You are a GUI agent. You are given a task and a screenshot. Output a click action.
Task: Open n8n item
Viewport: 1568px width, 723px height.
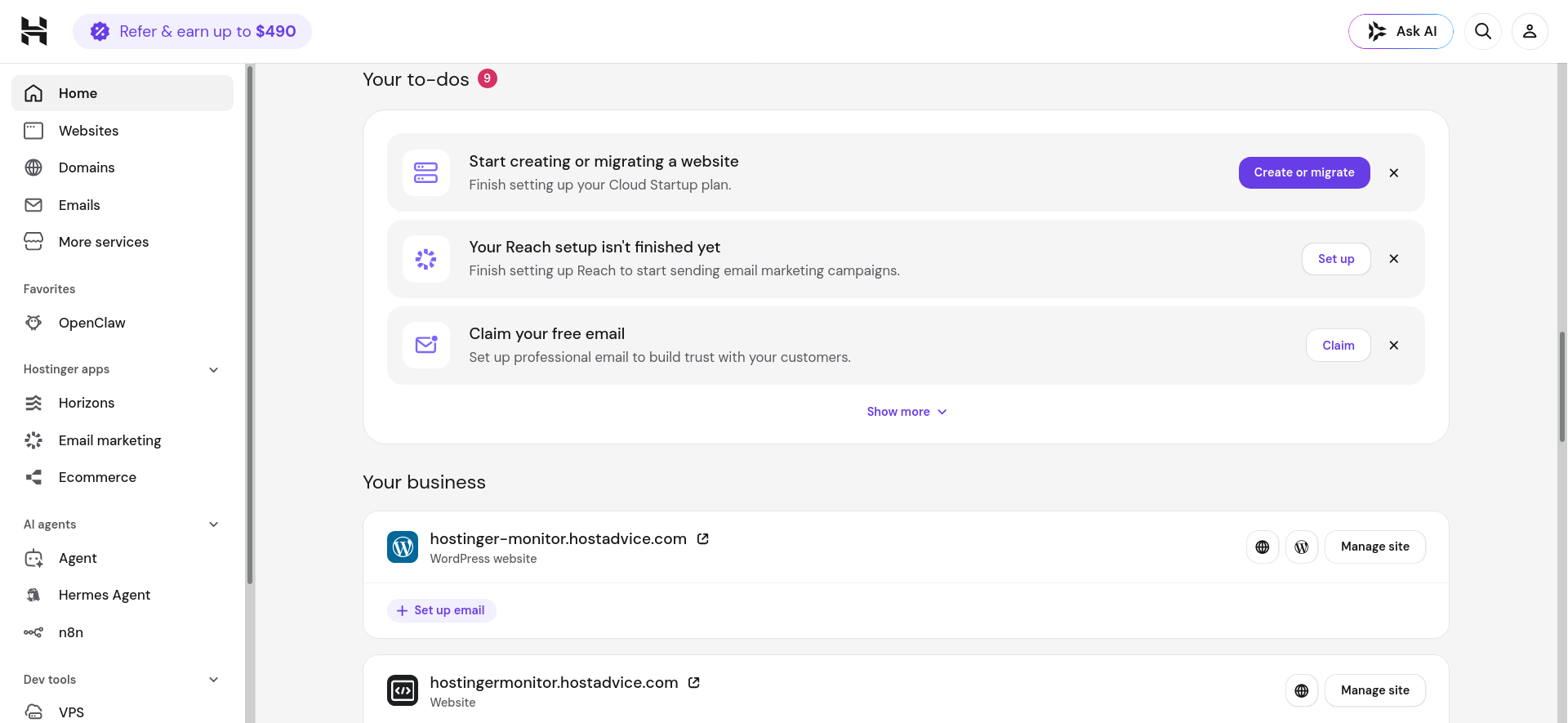click(122, 632)
